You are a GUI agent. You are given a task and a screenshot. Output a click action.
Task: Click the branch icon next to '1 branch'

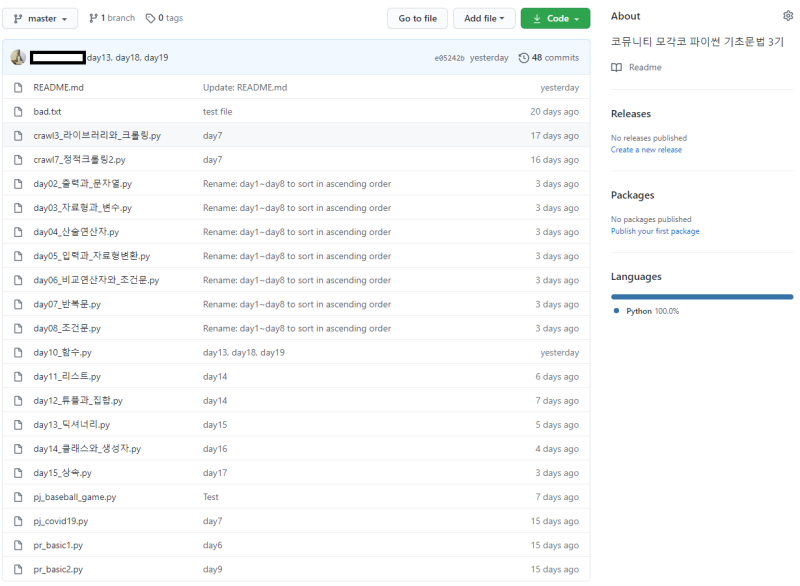(93, 18)
